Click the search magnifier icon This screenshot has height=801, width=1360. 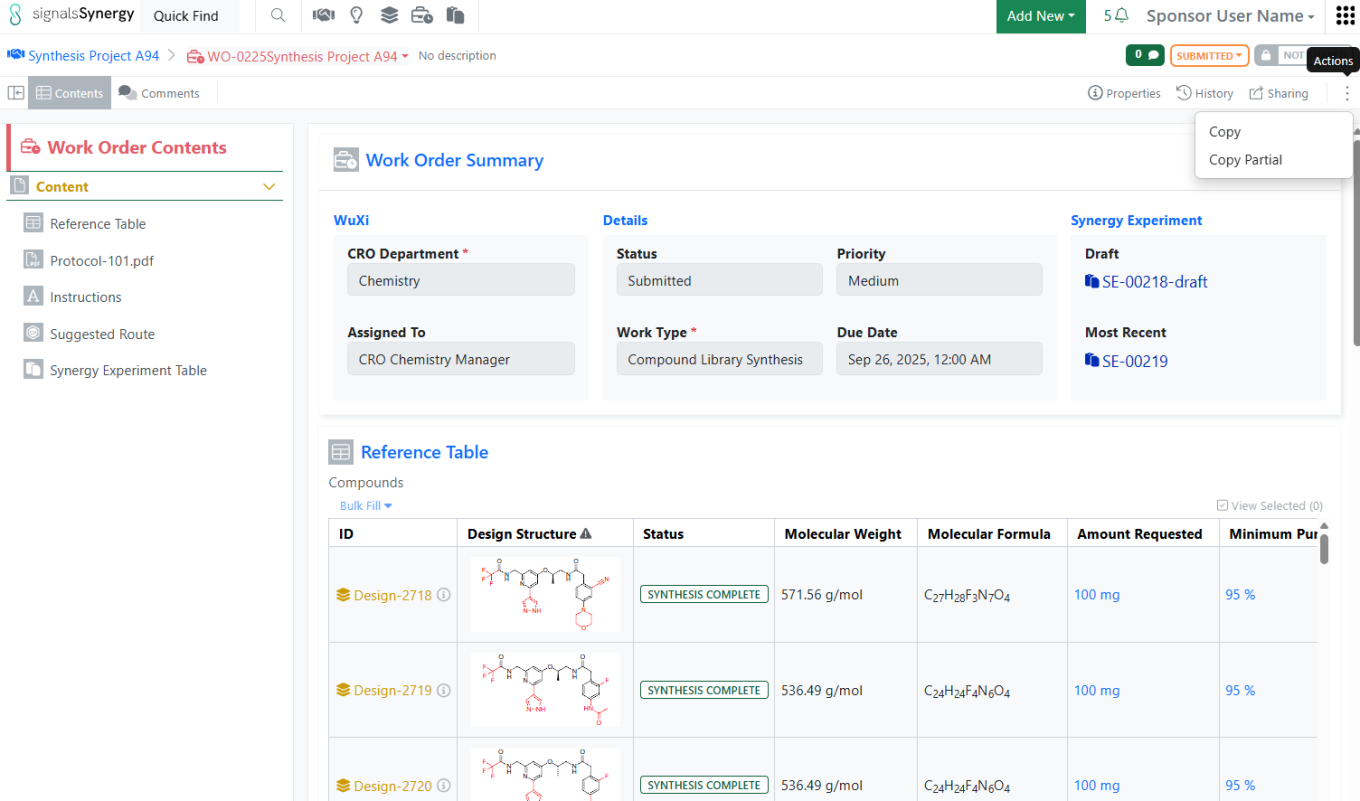(x=278, y=16)
